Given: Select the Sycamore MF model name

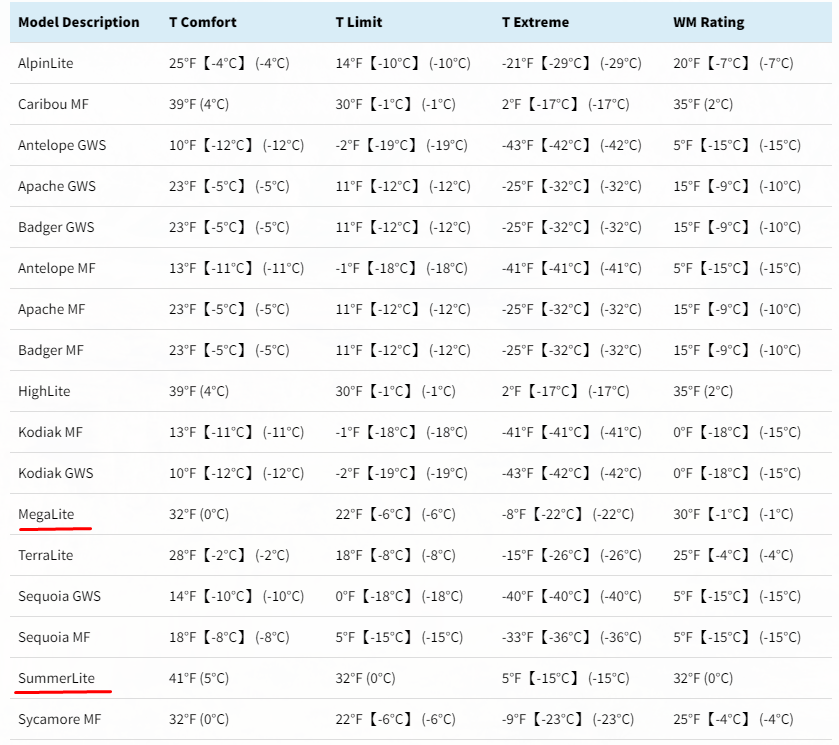Looking at the screenshot, I should pos(59,719).
